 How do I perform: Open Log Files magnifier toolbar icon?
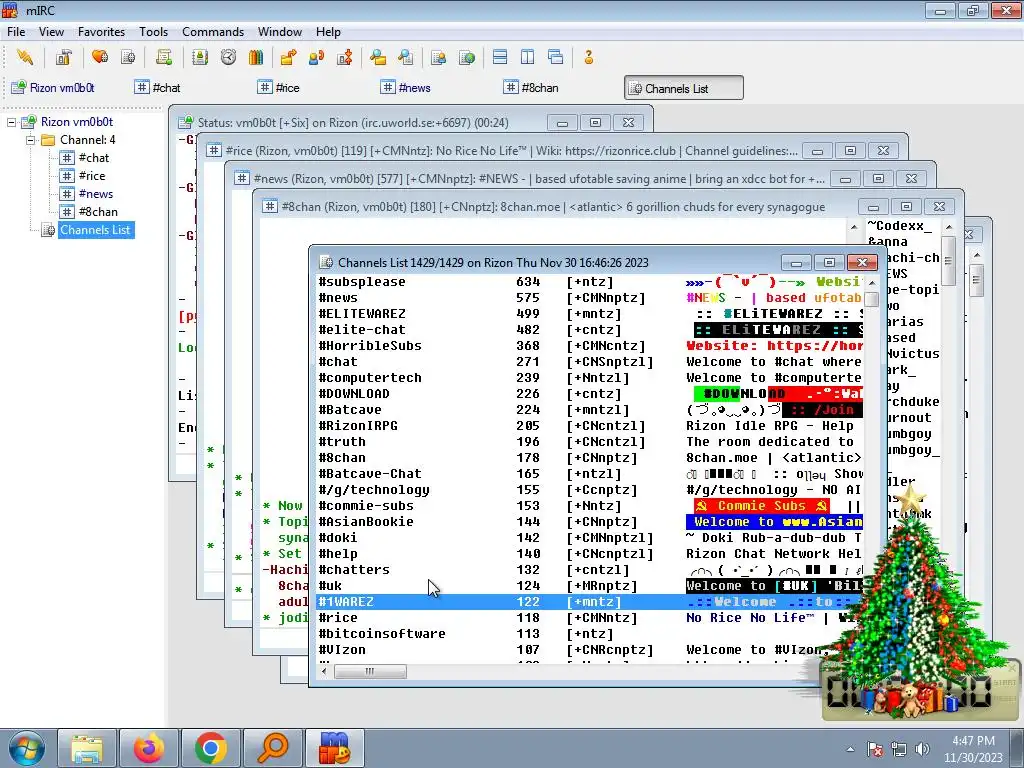[406, 57]
